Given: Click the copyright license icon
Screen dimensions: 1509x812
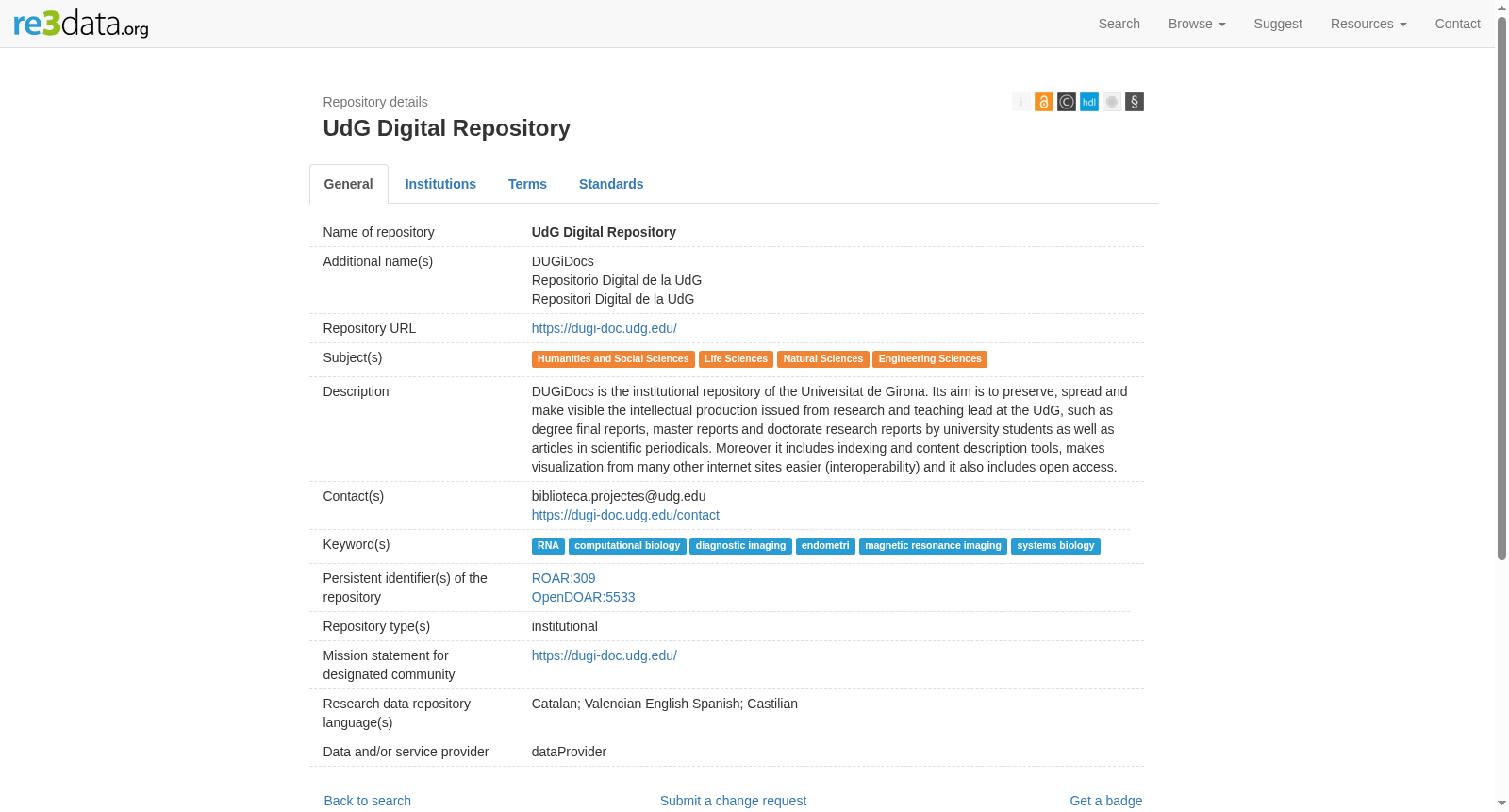Looking at the screenshot, I should [1066, 102].
